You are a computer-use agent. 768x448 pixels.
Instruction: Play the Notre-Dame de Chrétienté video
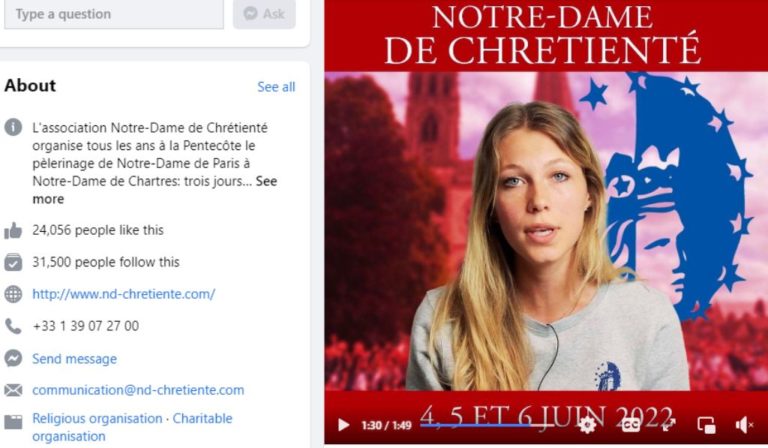coord(343,424)
